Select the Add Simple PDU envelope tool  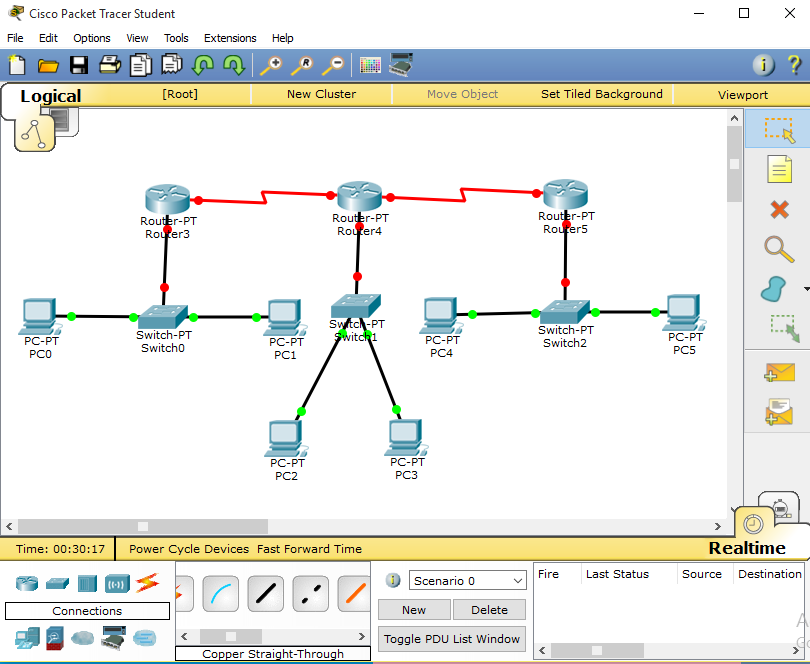779,372
